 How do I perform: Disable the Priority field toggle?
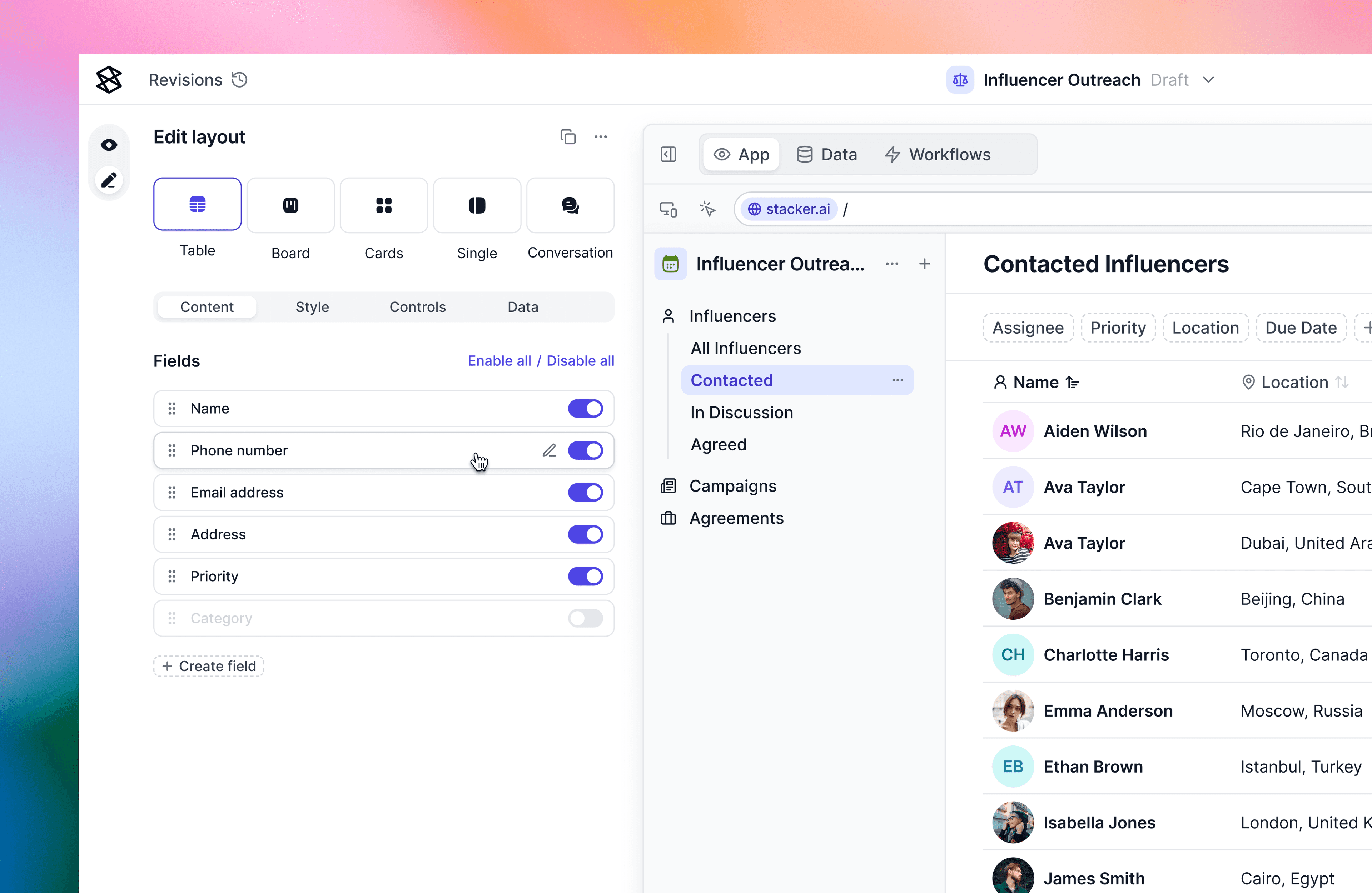(x=585, y=577)
